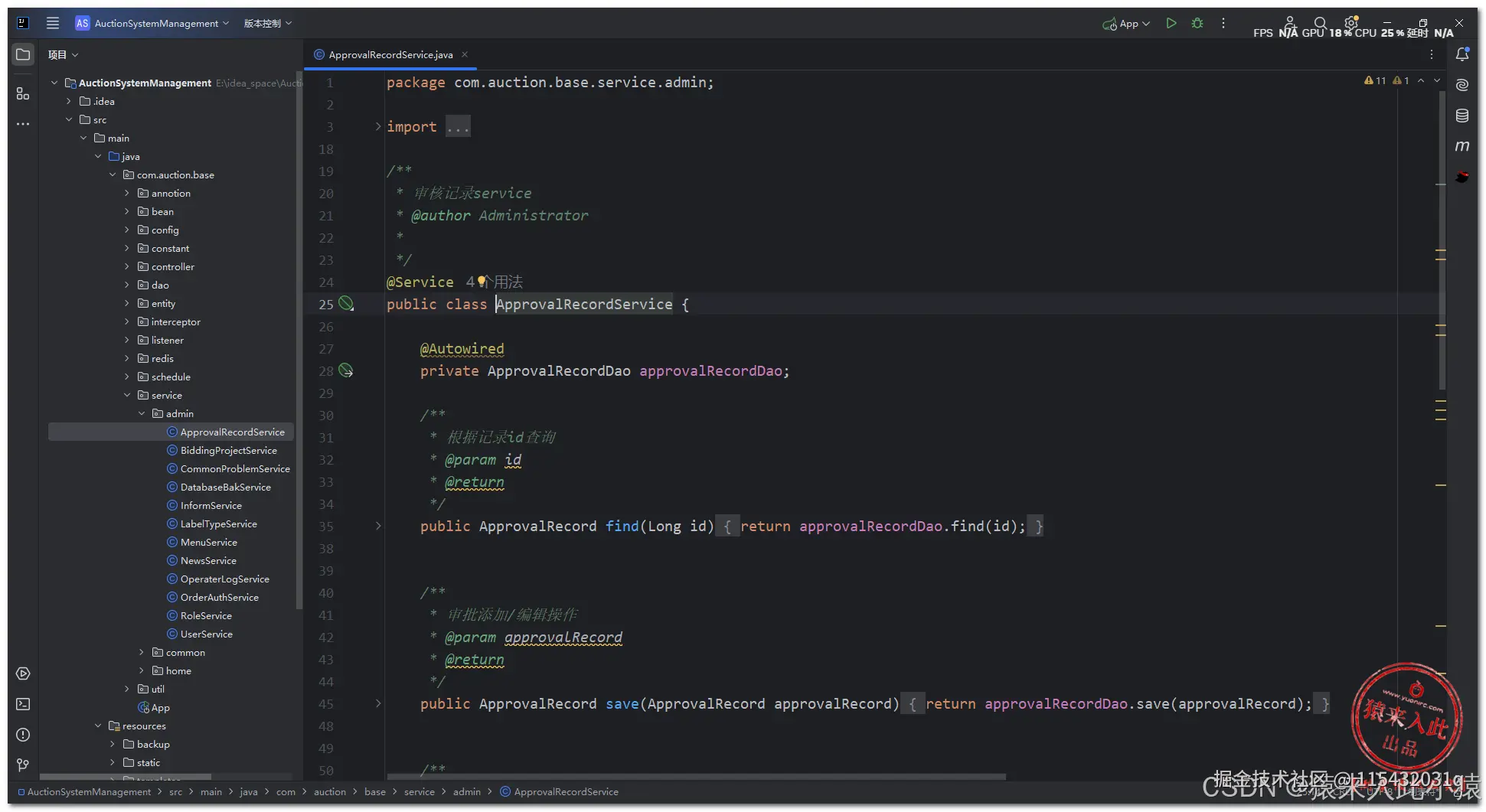Expand the folded find method body
Screen dimensions: 1486x812
coord(378,526)
